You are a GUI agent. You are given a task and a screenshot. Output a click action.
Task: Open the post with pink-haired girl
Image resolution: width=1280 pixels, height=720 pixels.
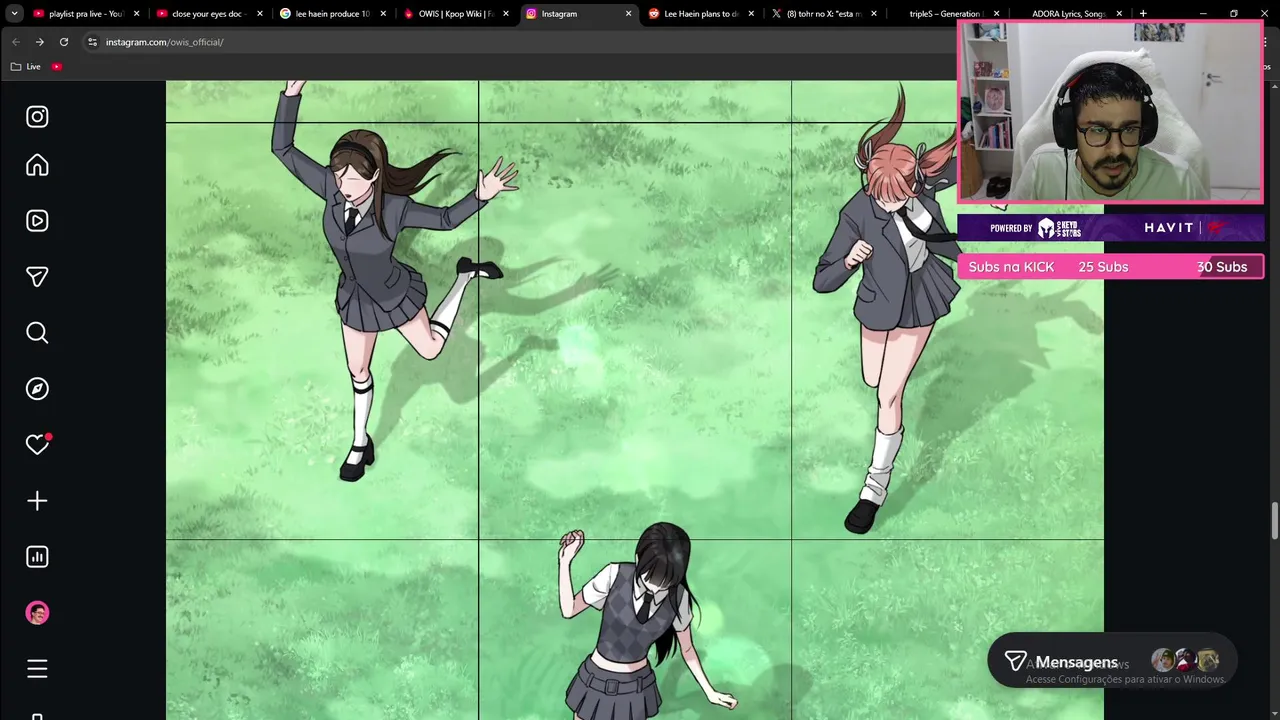click(947, 331)
